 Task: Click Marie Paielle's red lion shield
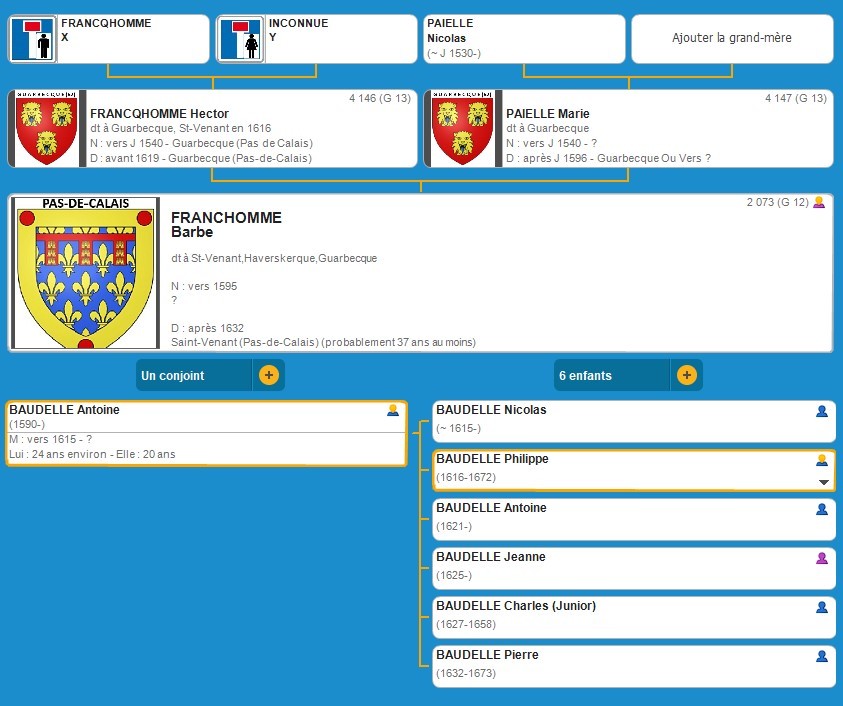[x=463, y=129]
